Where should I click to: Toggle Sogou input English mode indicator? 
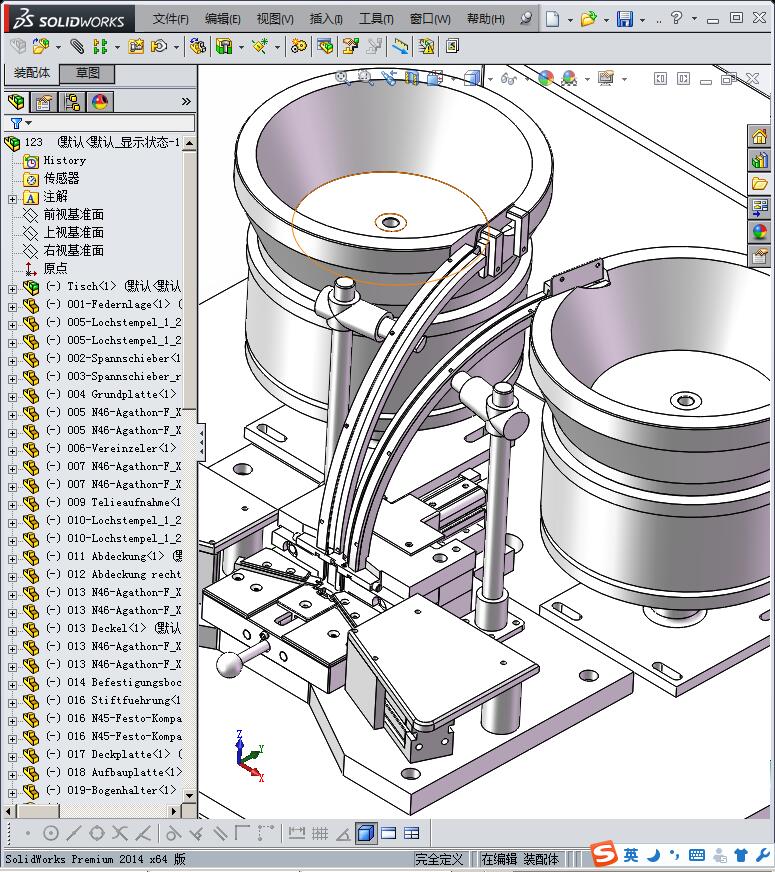pyautogui.click(x=631, y=855)
